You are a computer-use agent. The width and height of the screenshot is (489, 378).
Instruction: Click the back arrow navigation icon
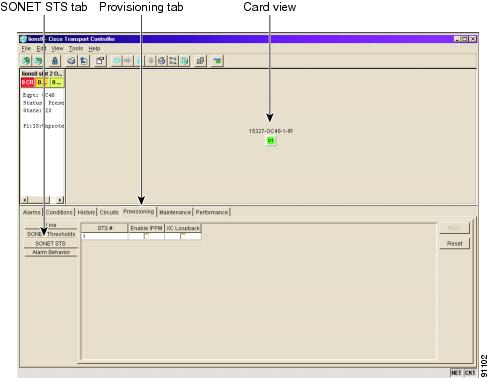117,61
